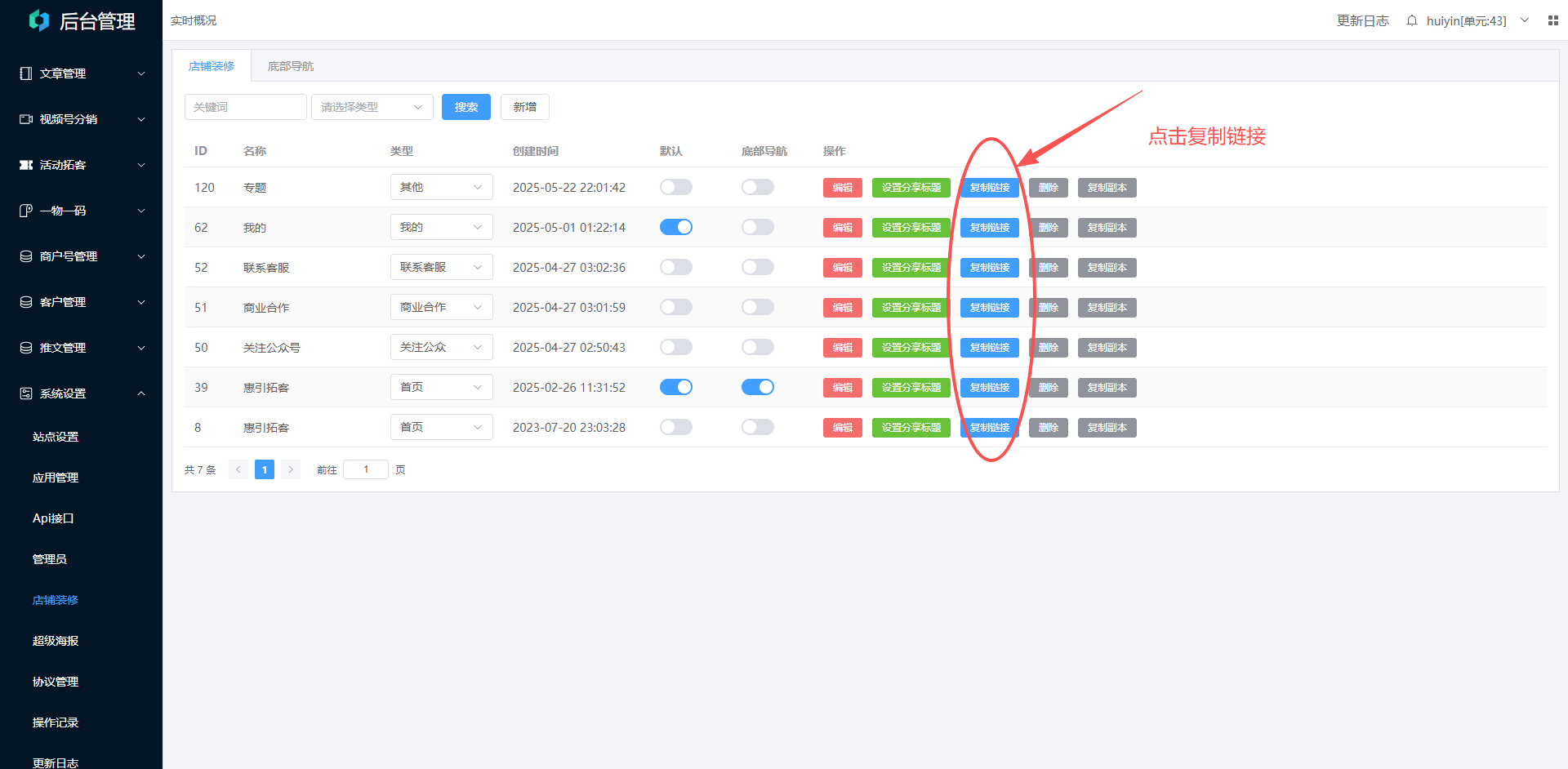This screenshot has width=1568, height=769.
Task: Open 超级海报 in the sidebar
Action: (56, 641)
